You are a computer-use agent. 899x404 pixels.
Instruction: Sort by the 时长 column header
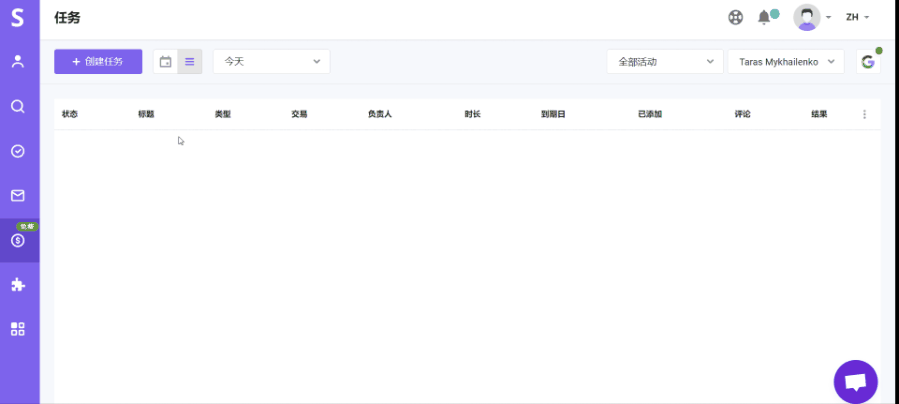[472, 115]
